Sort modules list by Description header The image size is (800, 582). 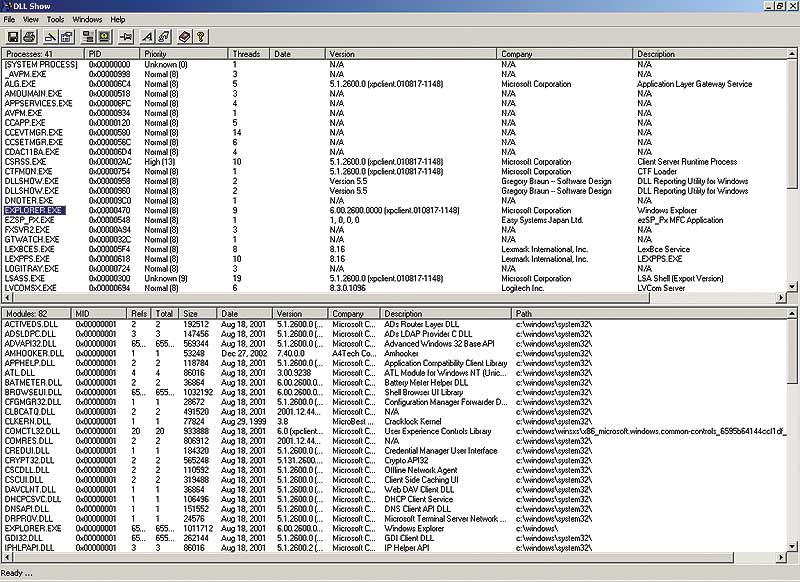coord(446,314)
